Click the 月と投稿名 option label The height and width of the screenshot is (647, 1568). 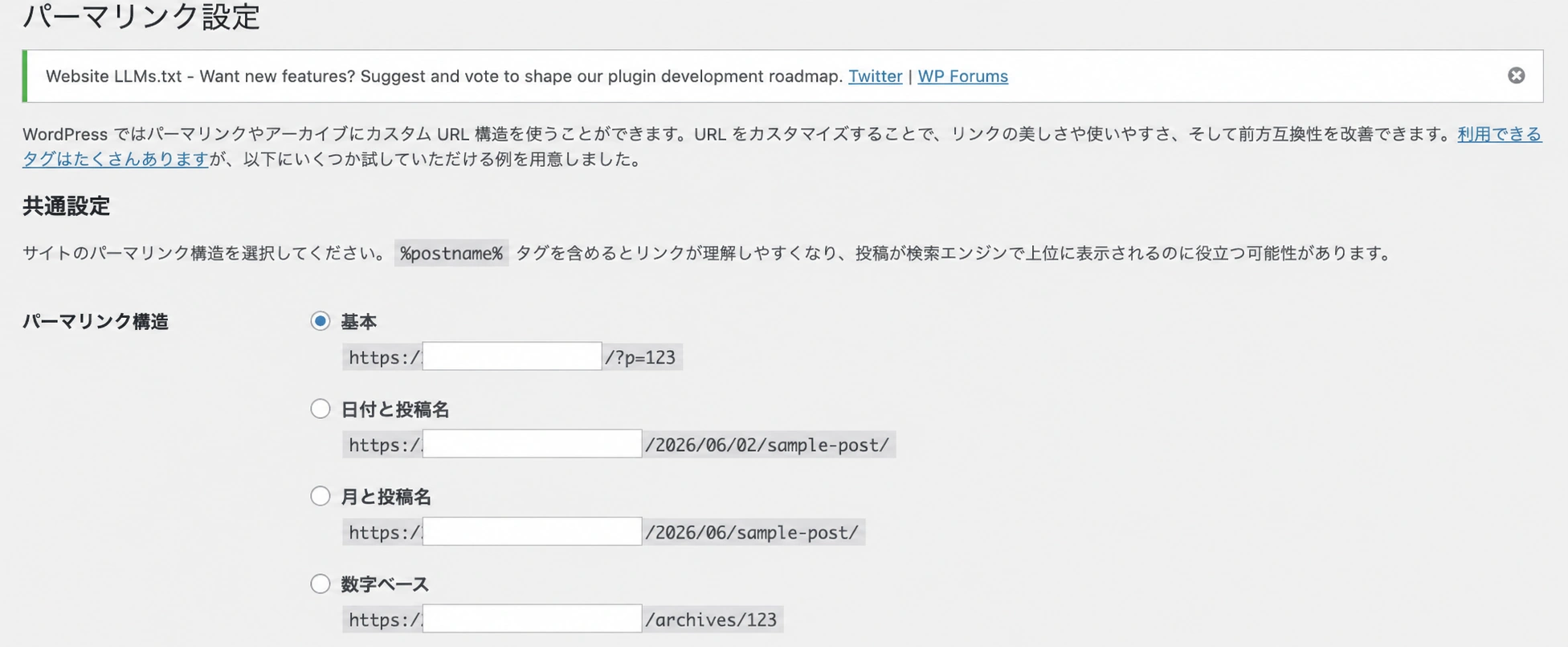tap(386, 497)
